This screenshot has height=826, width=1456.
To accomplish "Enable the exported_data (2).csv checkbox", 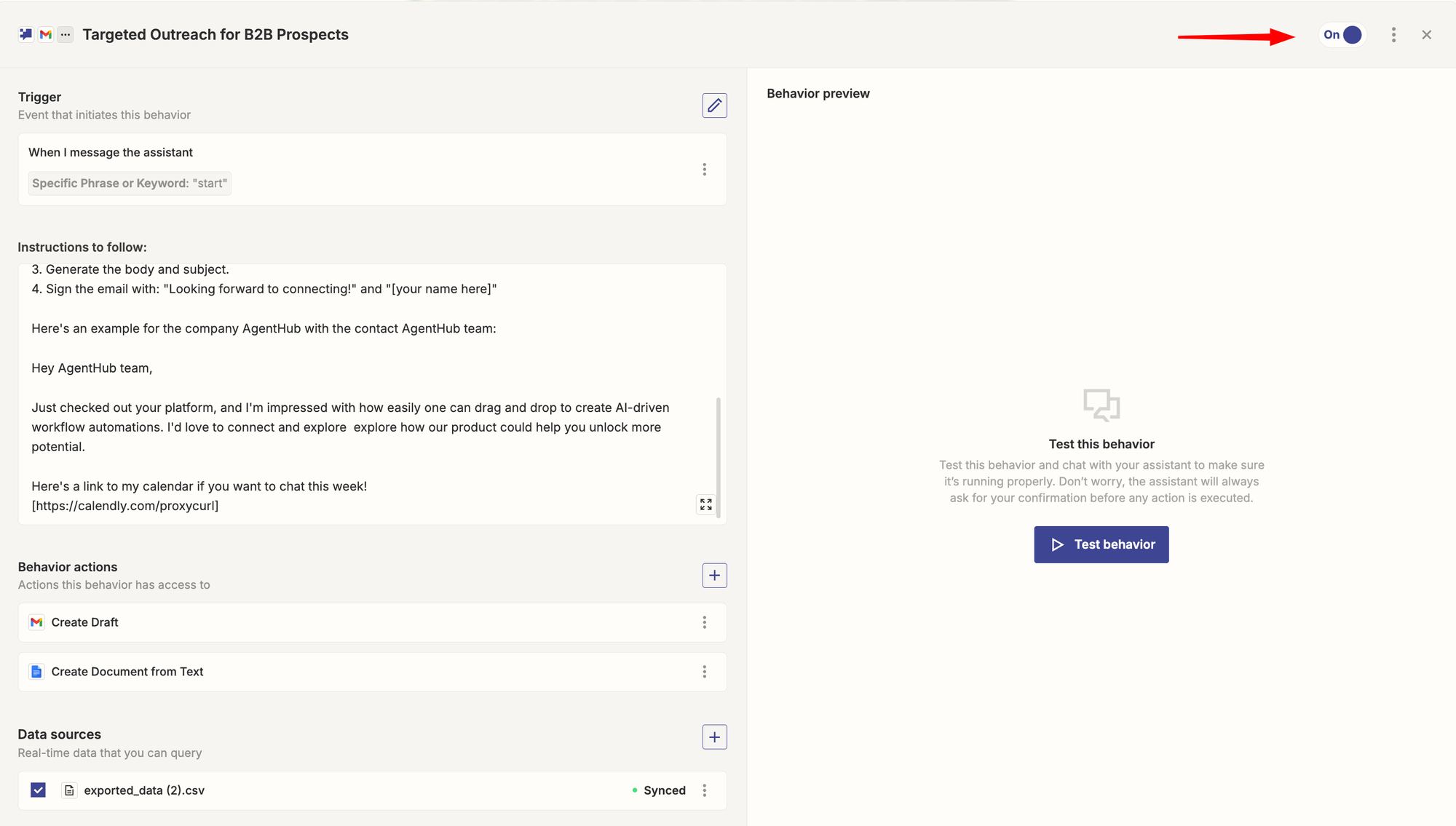I will [x=38, y=790].
